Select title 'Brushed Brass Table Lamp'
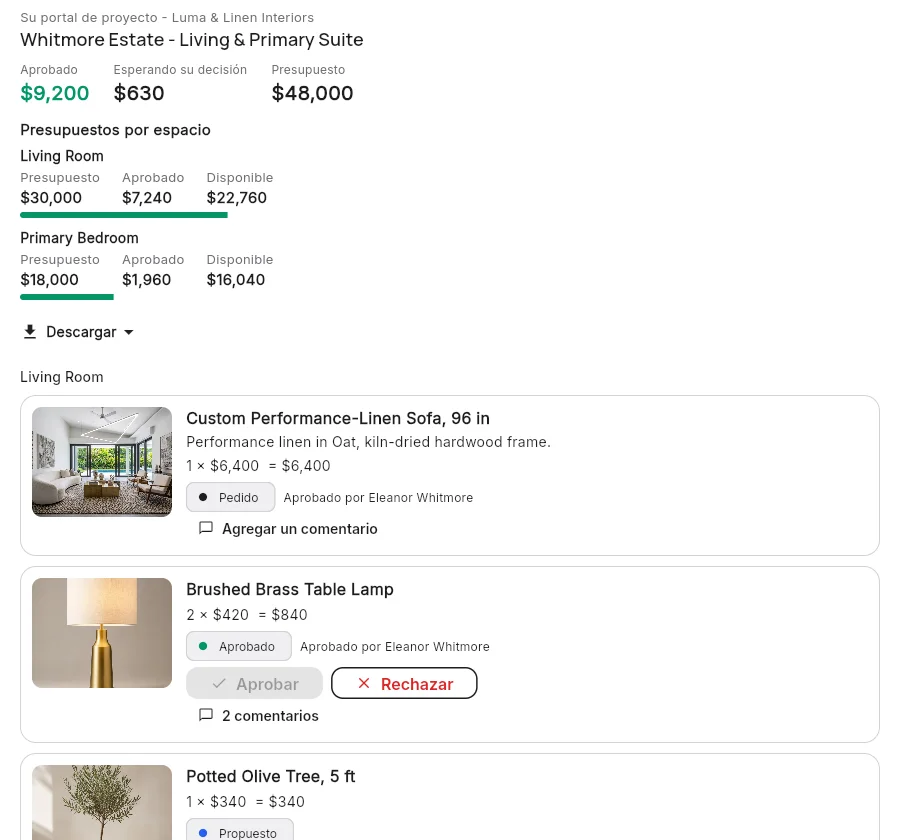 (x=290, y=589)
